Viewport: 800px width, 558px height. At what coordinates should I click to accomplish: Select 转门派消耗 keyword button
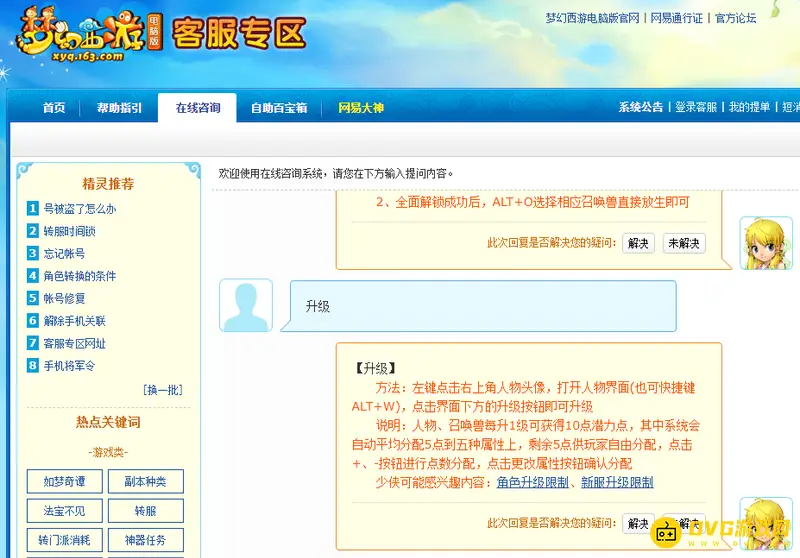coord(64,540)
